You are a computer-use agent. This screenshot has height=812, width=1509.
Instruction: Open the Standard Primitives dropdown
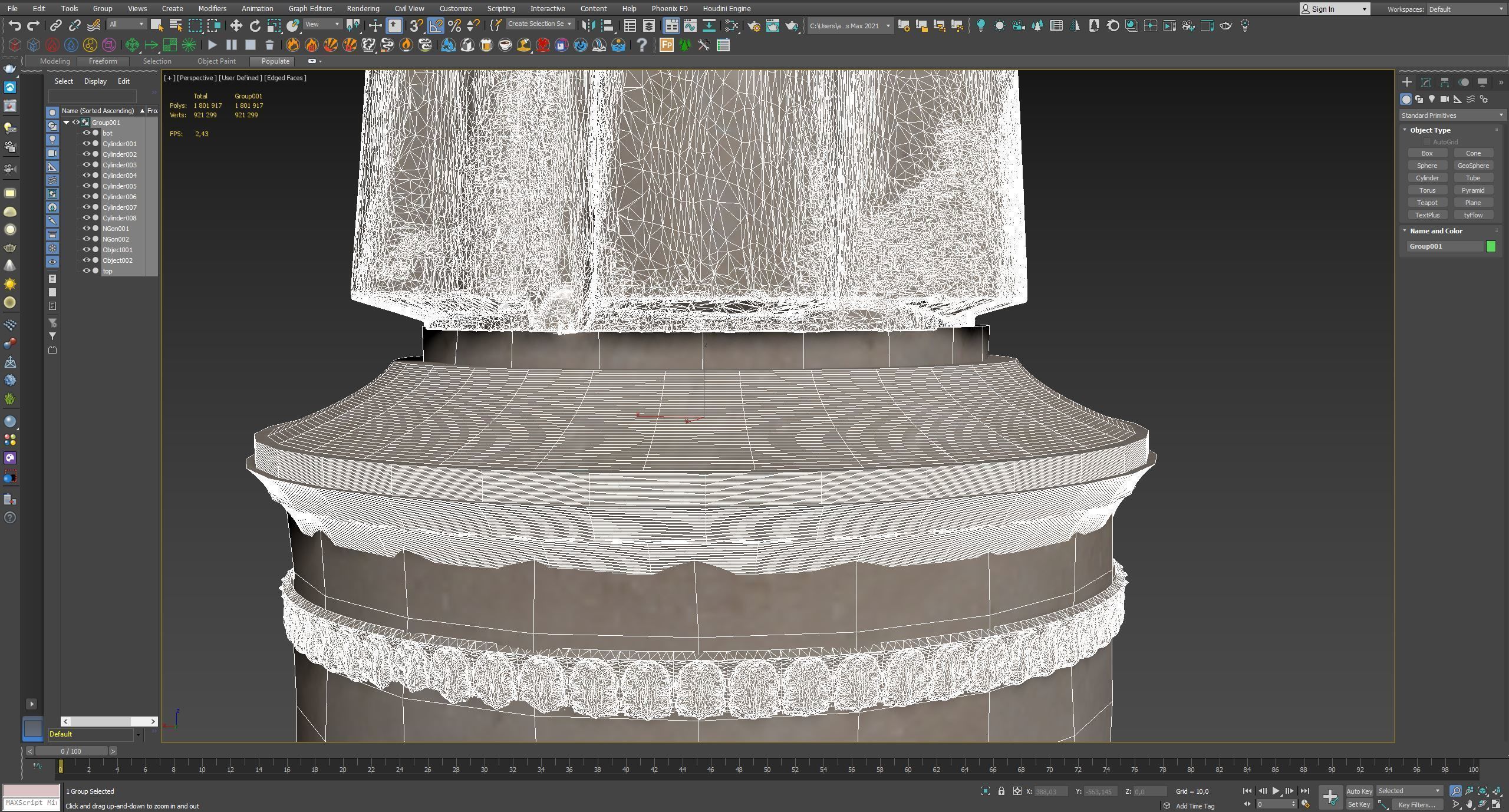point(1452,115)
